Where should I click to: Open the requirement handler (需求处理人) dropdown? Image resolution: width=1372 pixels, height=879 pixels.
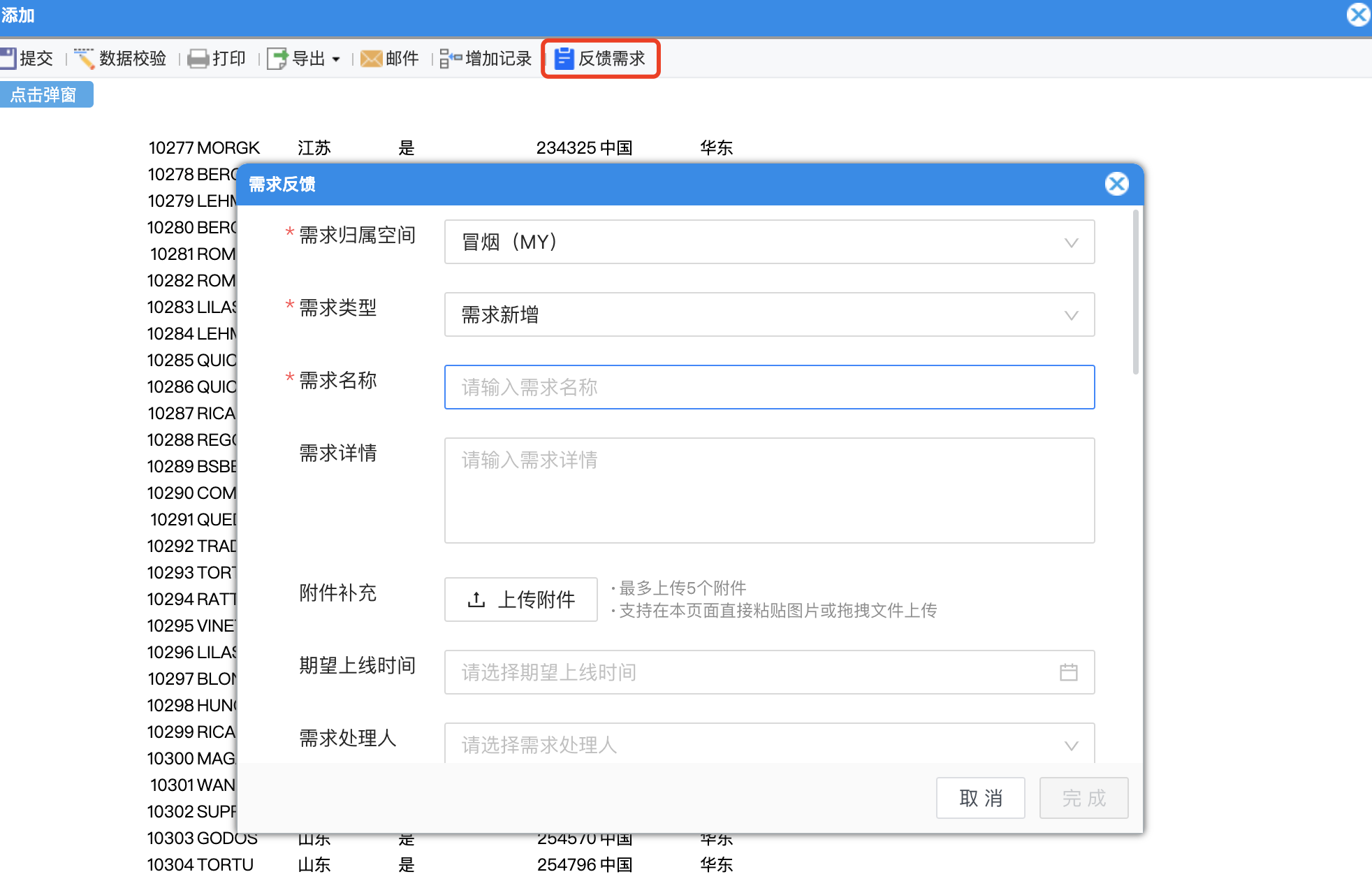pos(1070,745)
